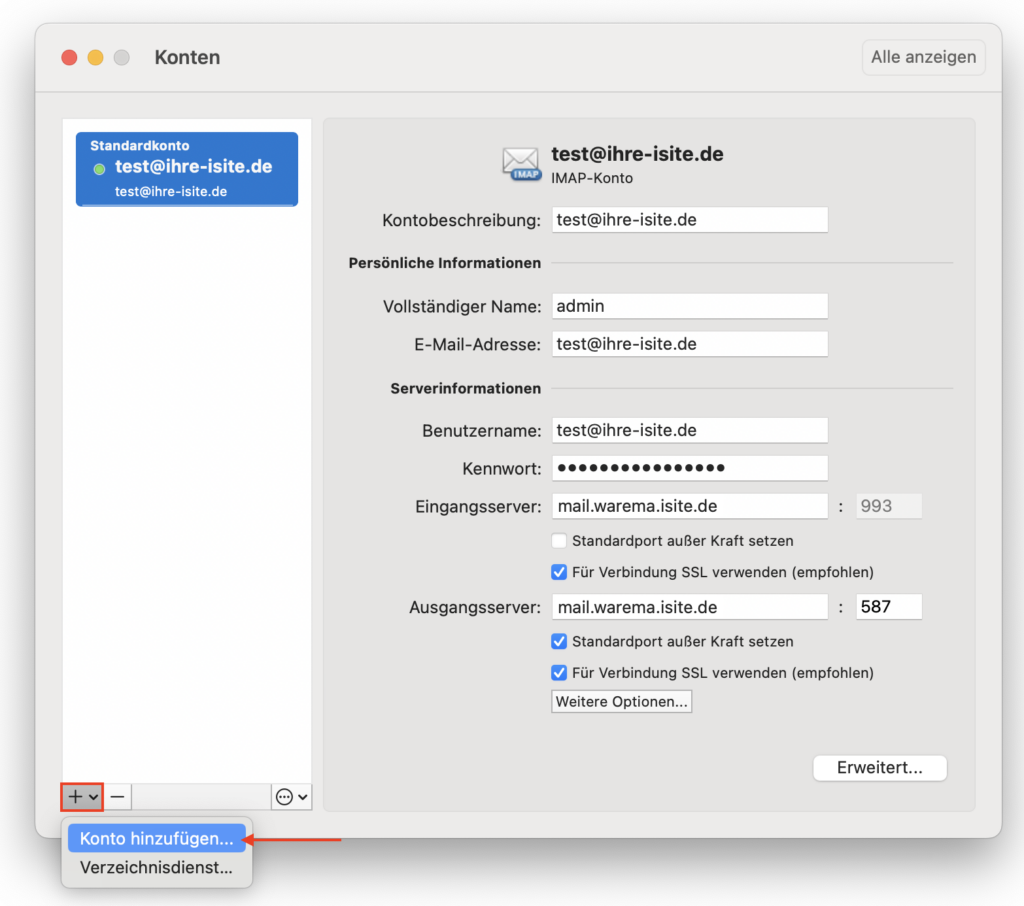The width and height of the screenshot is (1024, 906).
Task: Click the yellow minimize window button
Action: [95, 58]
